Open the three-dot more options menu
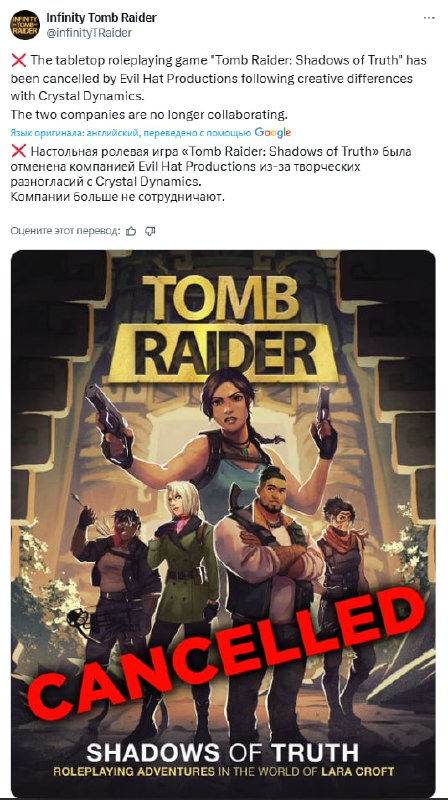This screenshot has height=800, width=448. 429,18
